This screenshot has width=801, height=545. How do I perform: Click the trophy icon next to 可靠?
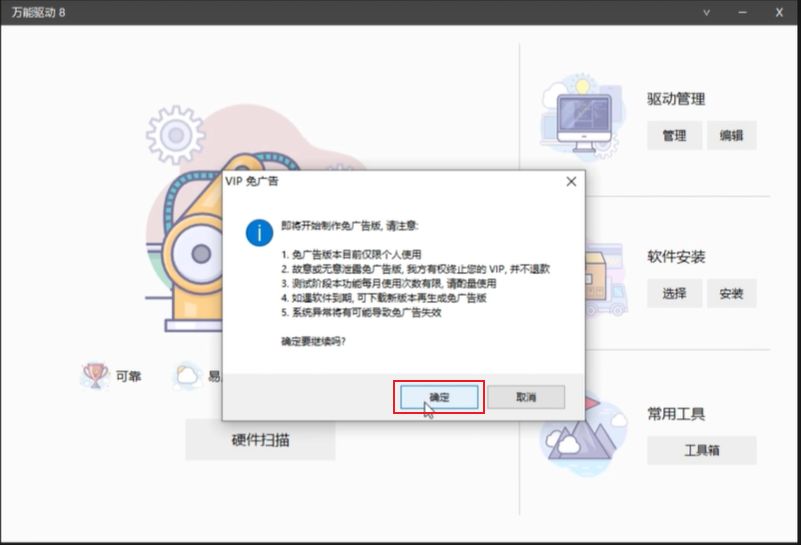click(95, 376)
